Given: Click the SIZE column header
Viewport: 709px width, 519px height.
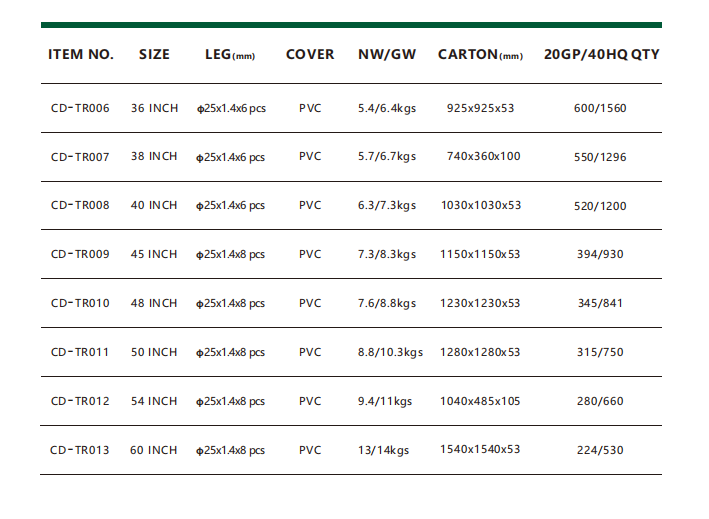Looking at the screenshot, I should pyautogui.click(x=154, y=54).
